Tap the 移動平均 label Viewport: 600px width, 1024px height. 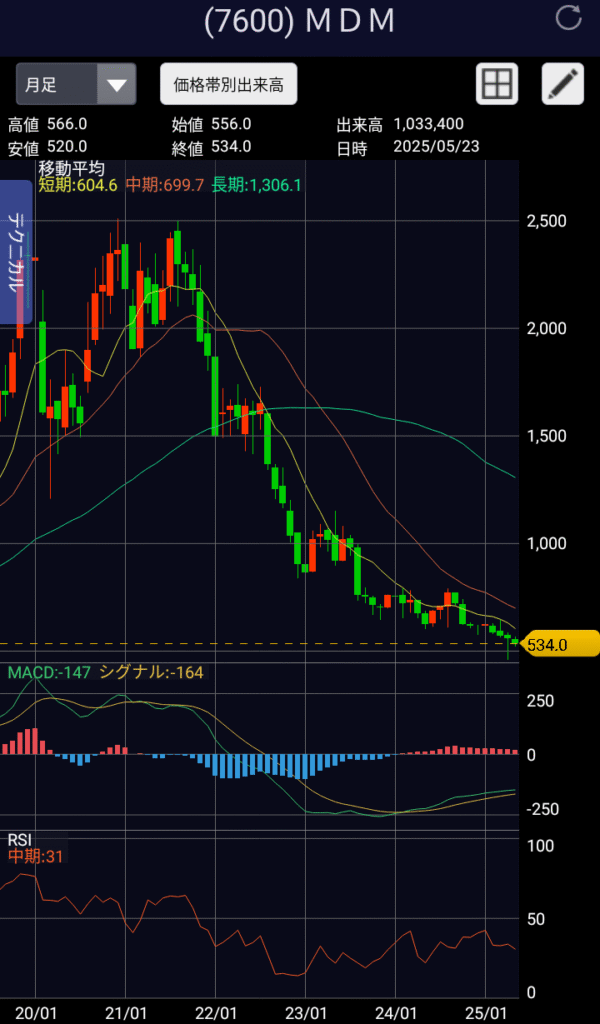pos(72,169)
